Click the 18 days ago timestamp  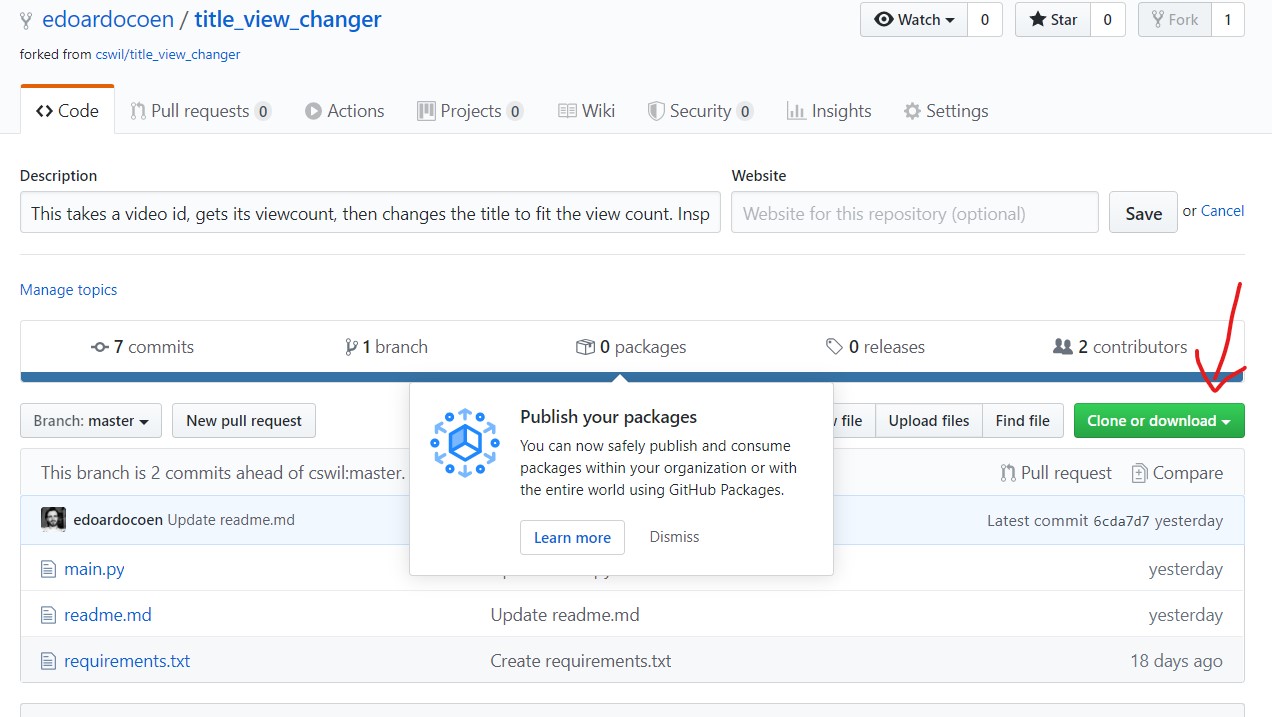1176,661
